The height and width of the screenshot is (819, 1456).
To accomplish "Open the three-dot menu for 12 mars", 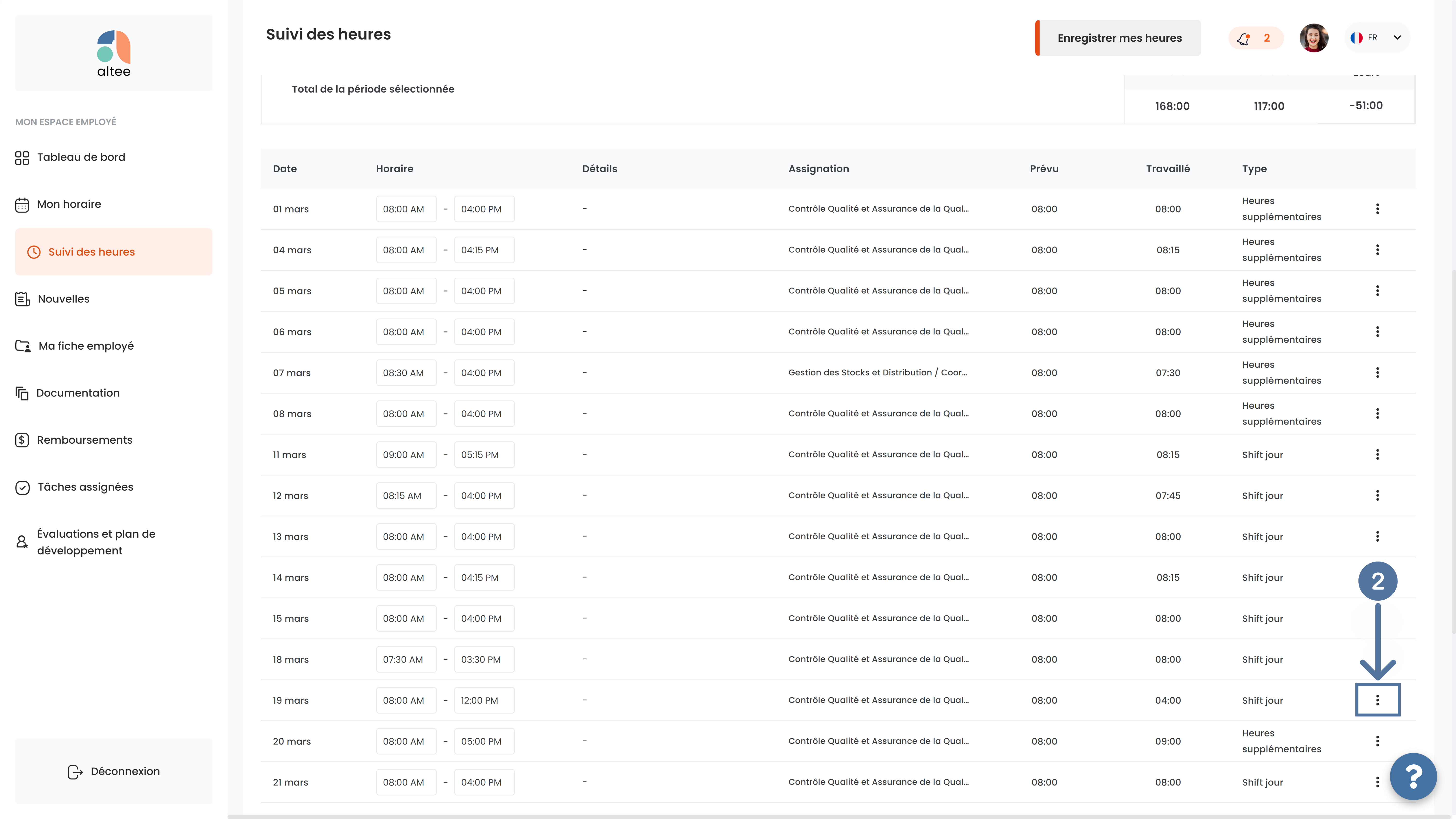I will [x=1377, y=496].
